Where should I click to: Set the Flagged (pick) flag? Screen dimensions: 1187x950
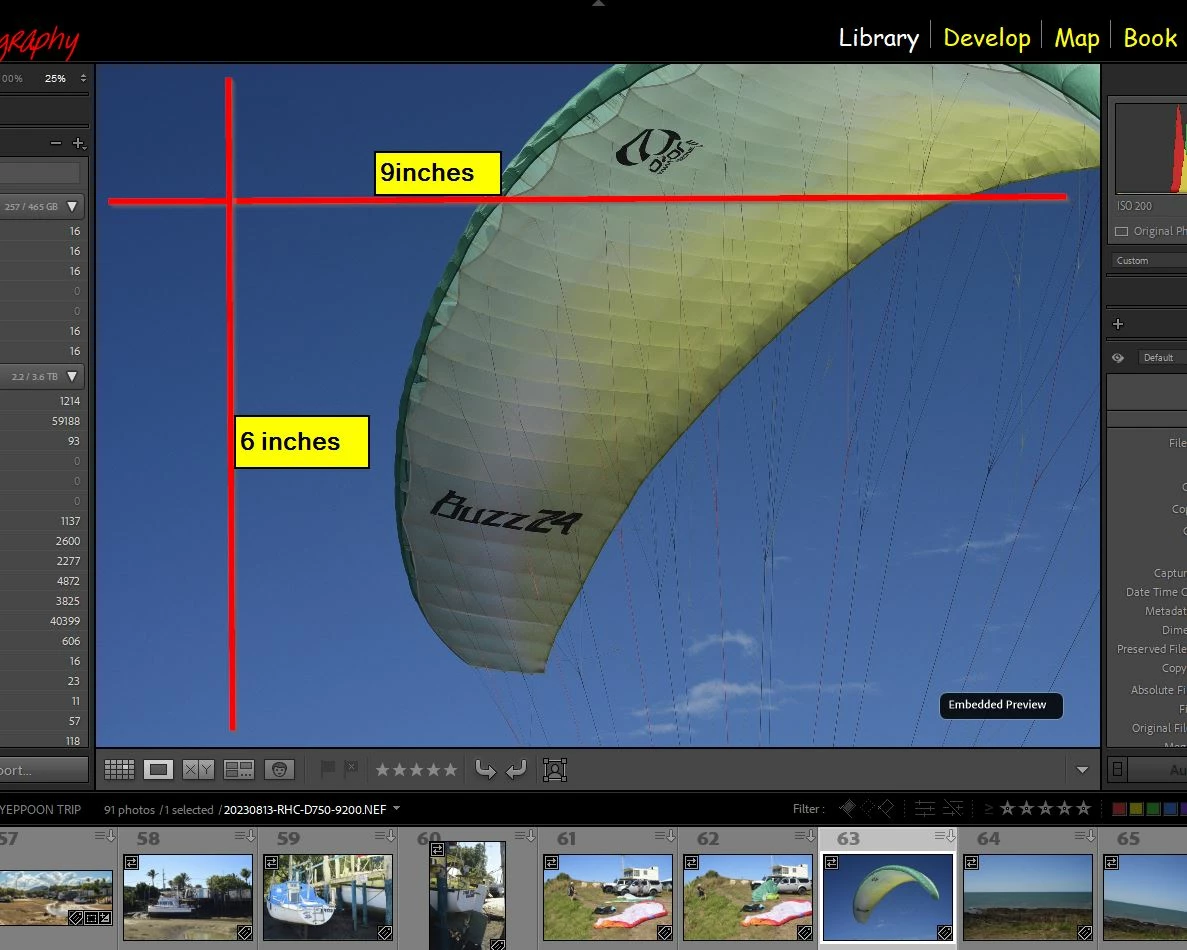(x=328, y=769)
